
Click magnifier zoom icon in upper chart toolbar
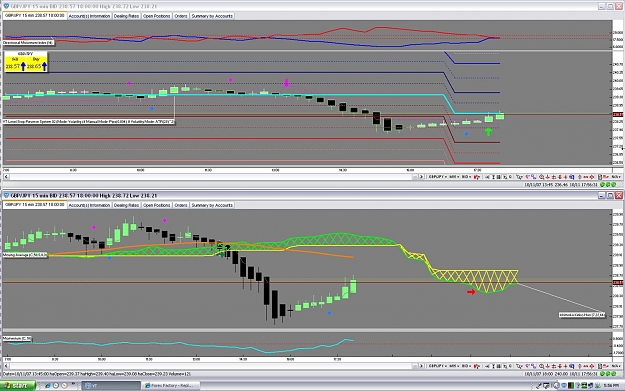[x=541, y=177]
